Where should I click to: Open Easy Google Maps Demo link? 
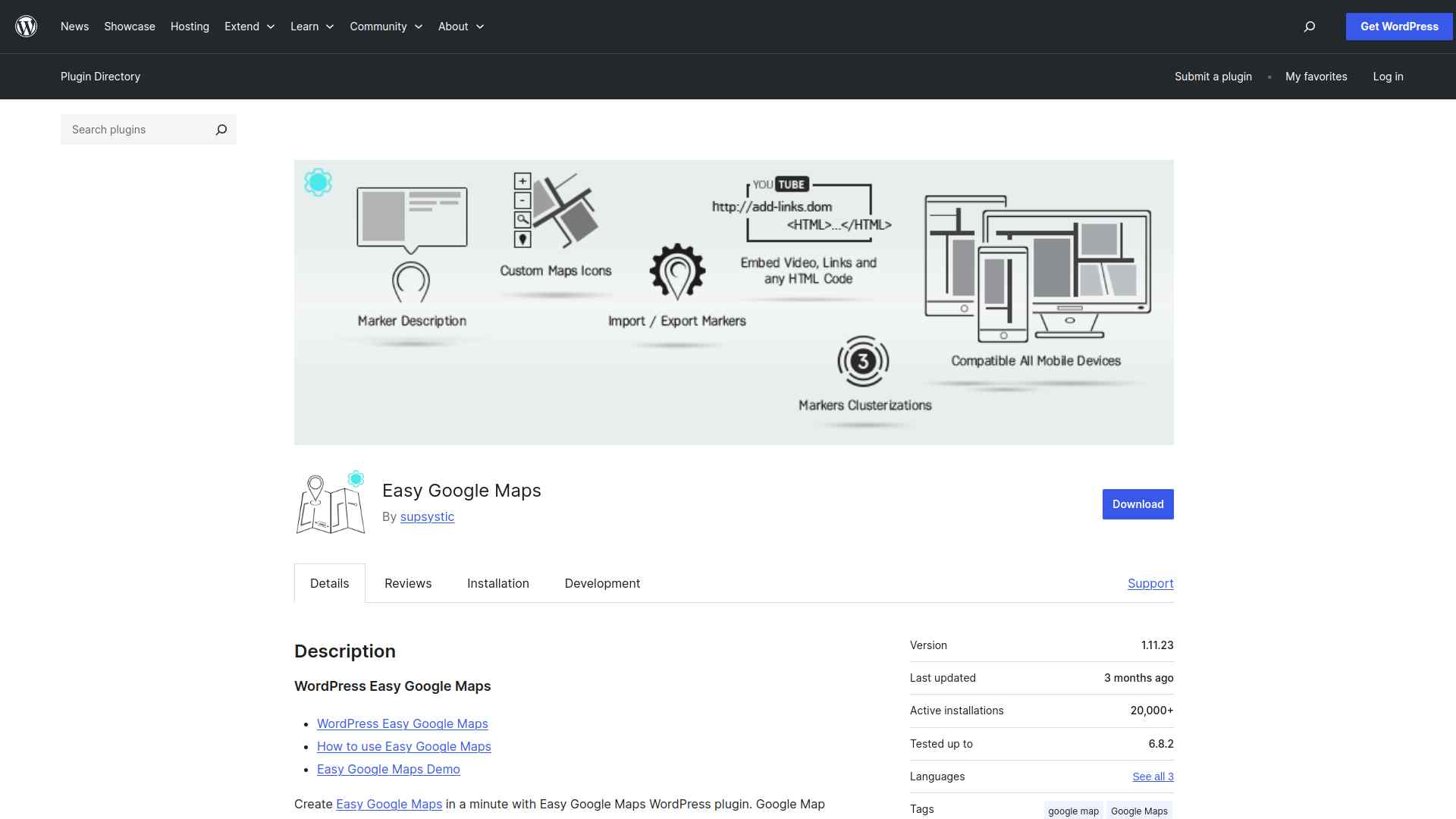pos(388,769)
